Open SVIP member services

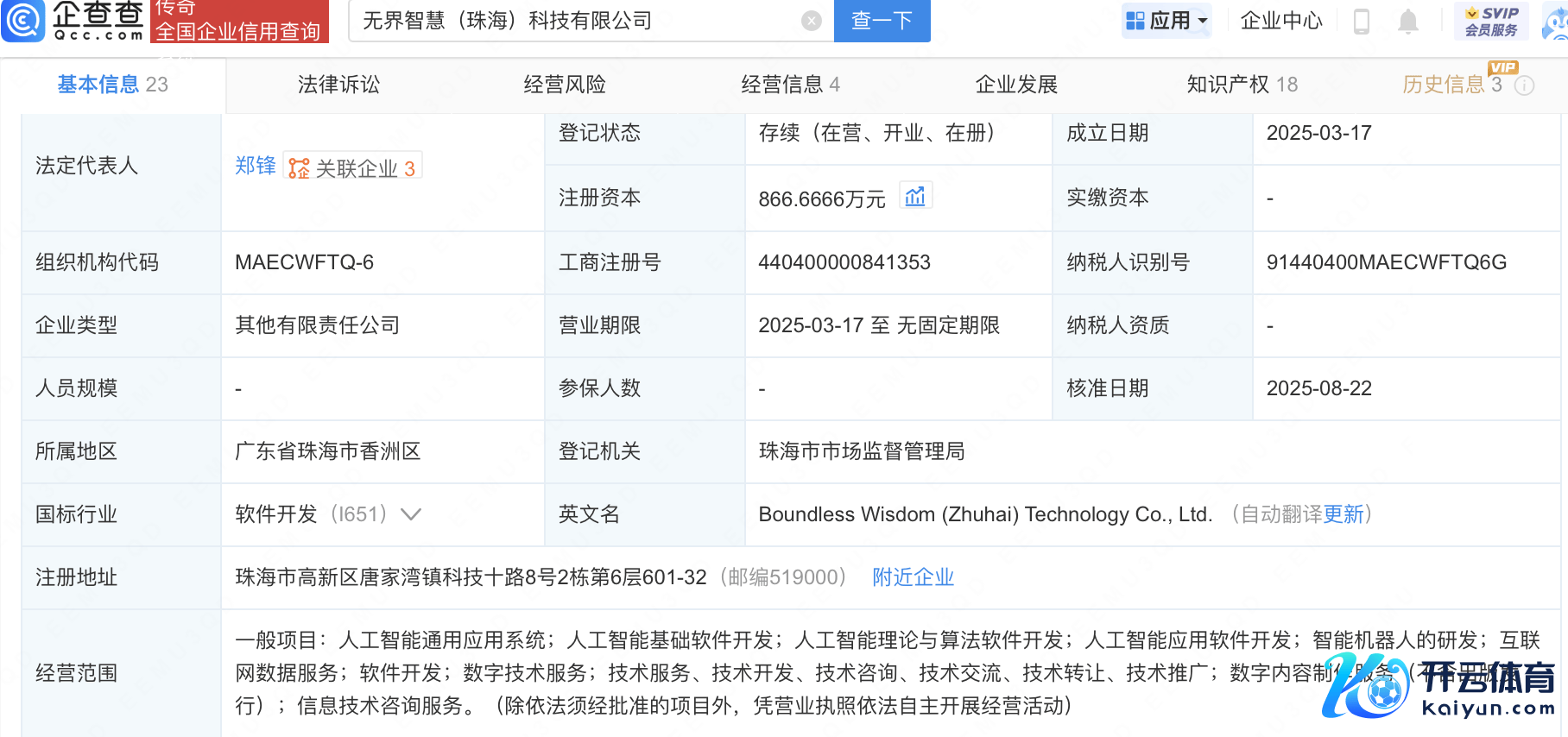(1491, 21)
